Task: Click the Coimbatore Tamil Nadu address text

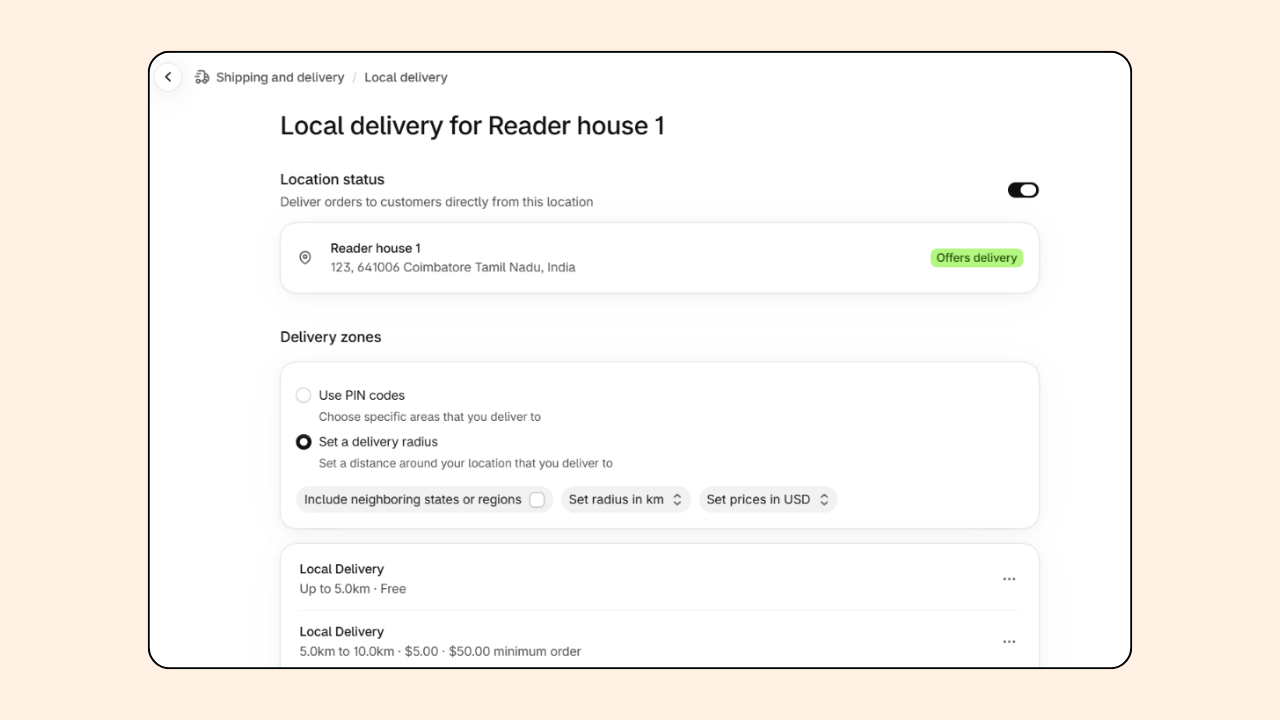Action: tap(453, 267)
